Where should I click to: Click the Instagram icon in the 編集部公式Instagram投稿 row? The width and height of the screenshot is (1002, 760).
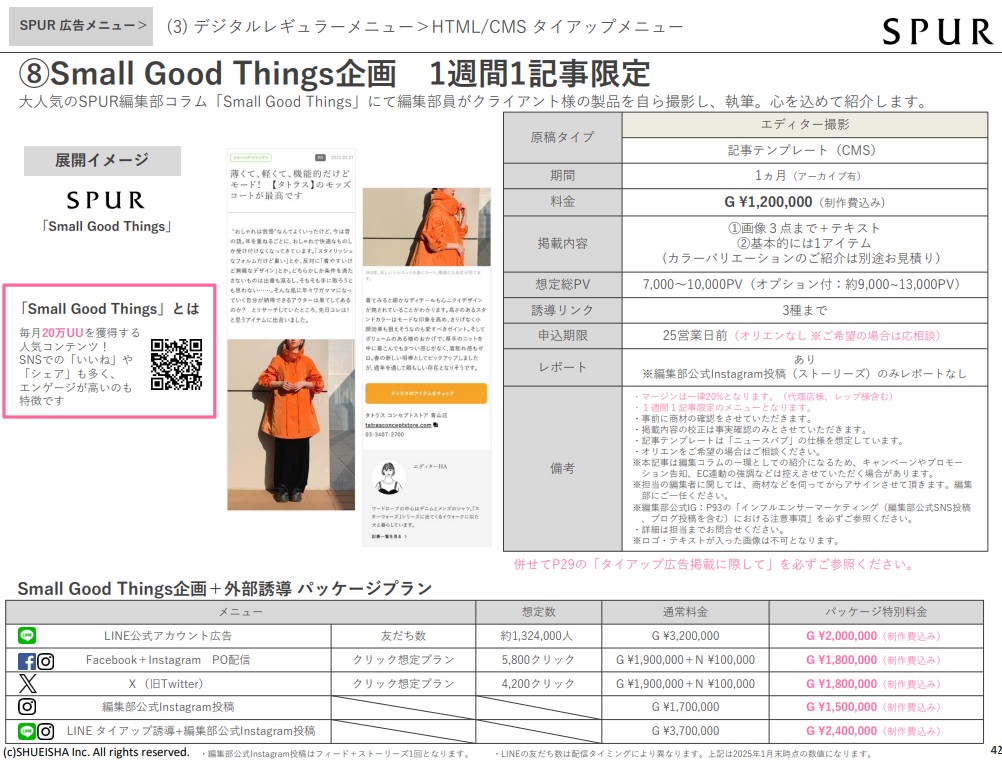pos(27,706)
